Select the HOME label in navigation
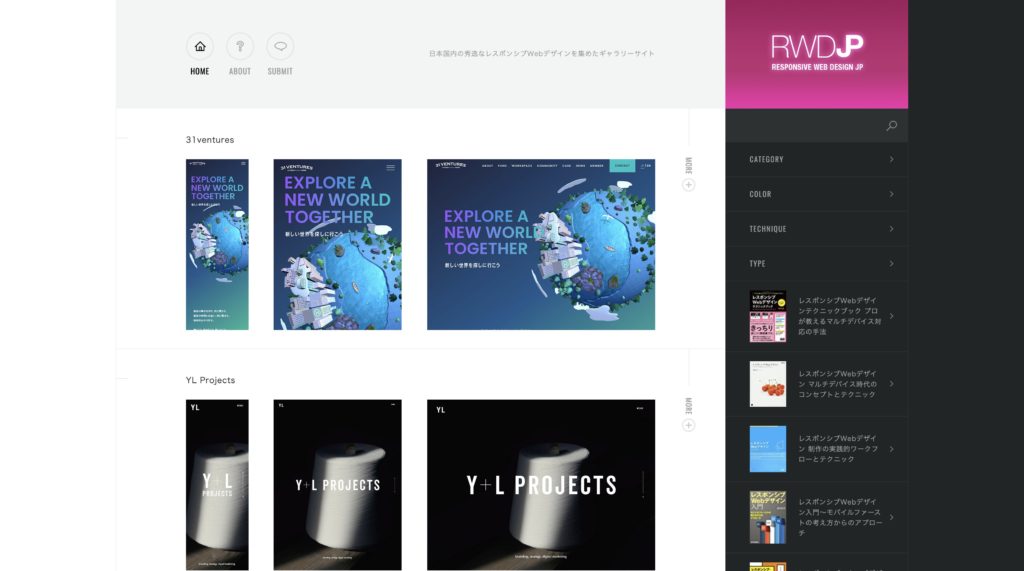The image size is (1024, 571). click(x=200, y=71)
